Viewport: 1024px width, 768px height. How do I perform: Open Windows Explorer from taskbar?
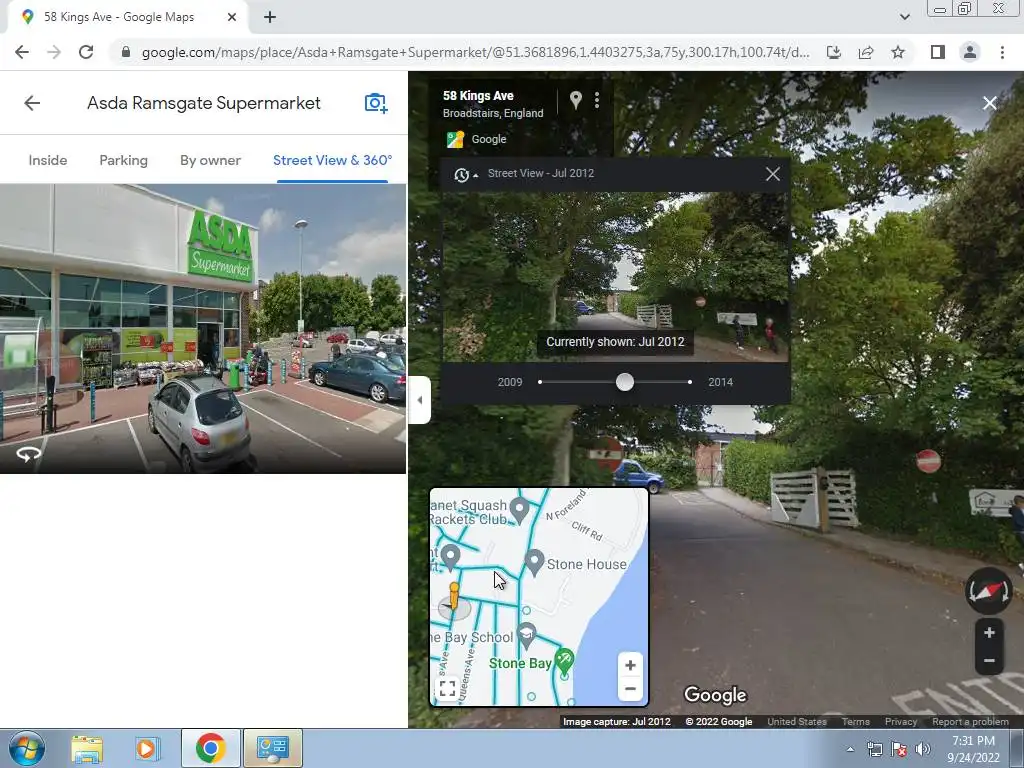click(x=87, y=748)
